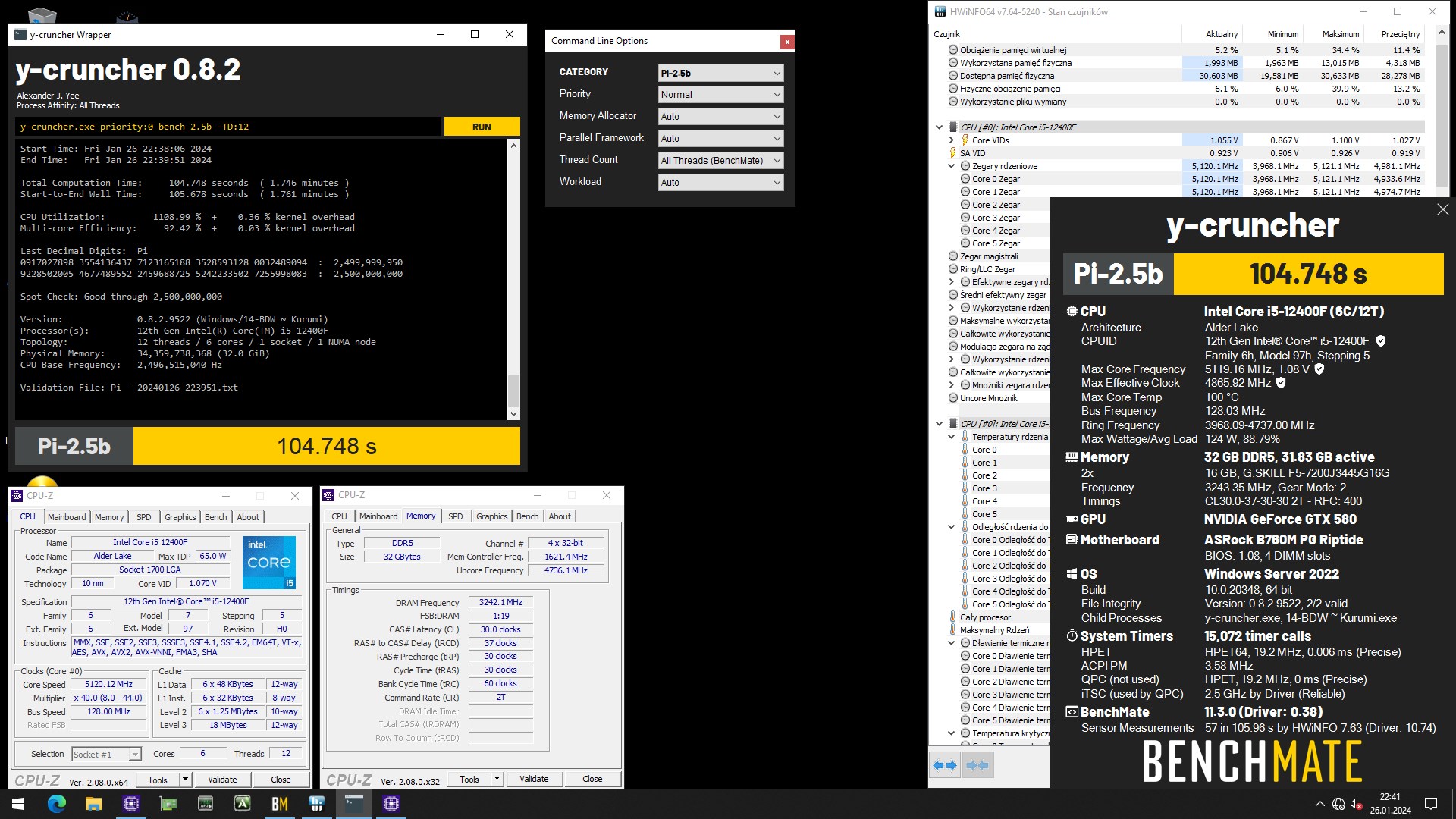The image size is (1456, 819).
Task: Click the Aktualny column header in HWiNFO
Action: pyautogui.click(x=1212, y=34)
